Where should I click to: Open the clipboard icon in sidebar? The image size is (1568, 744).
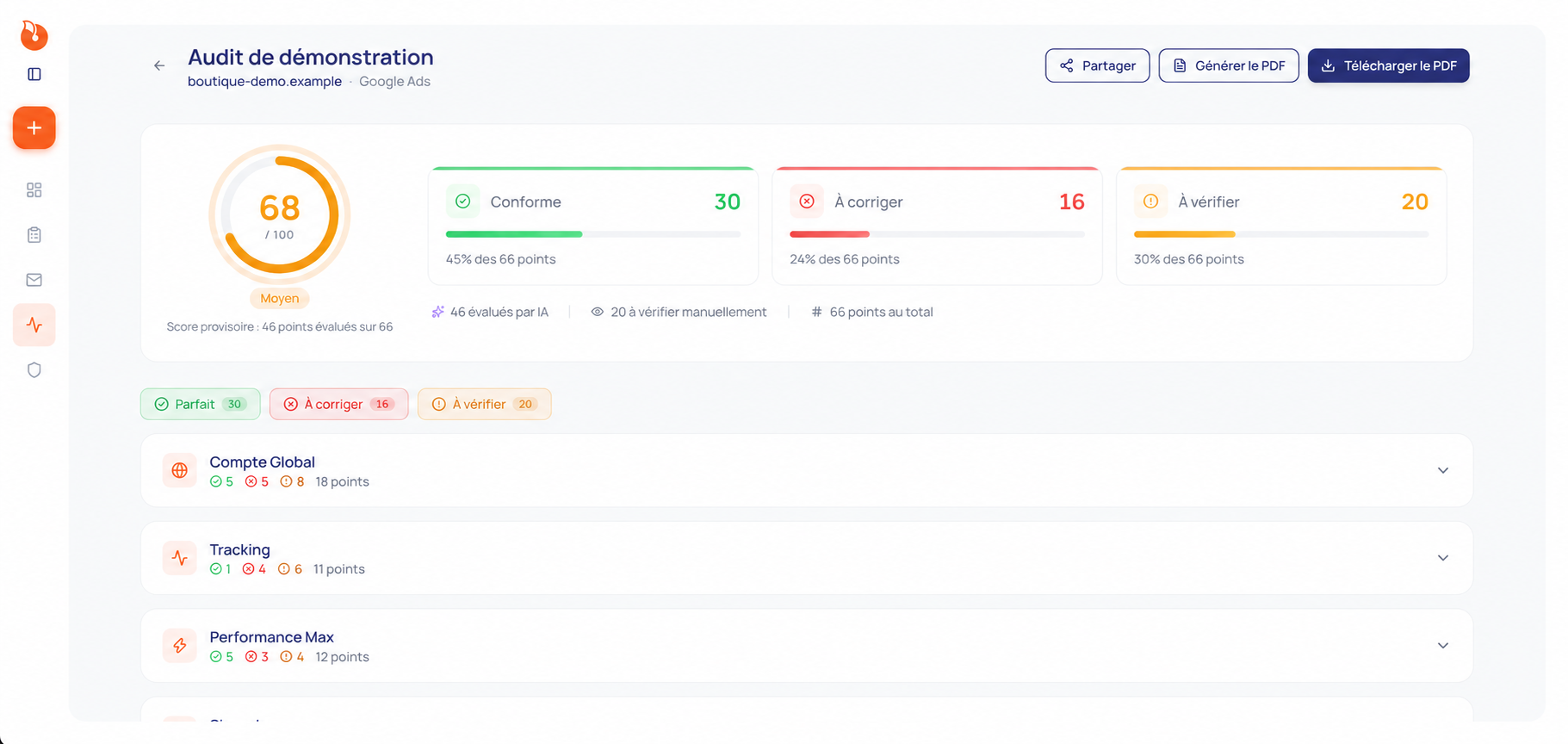point(34,235)
